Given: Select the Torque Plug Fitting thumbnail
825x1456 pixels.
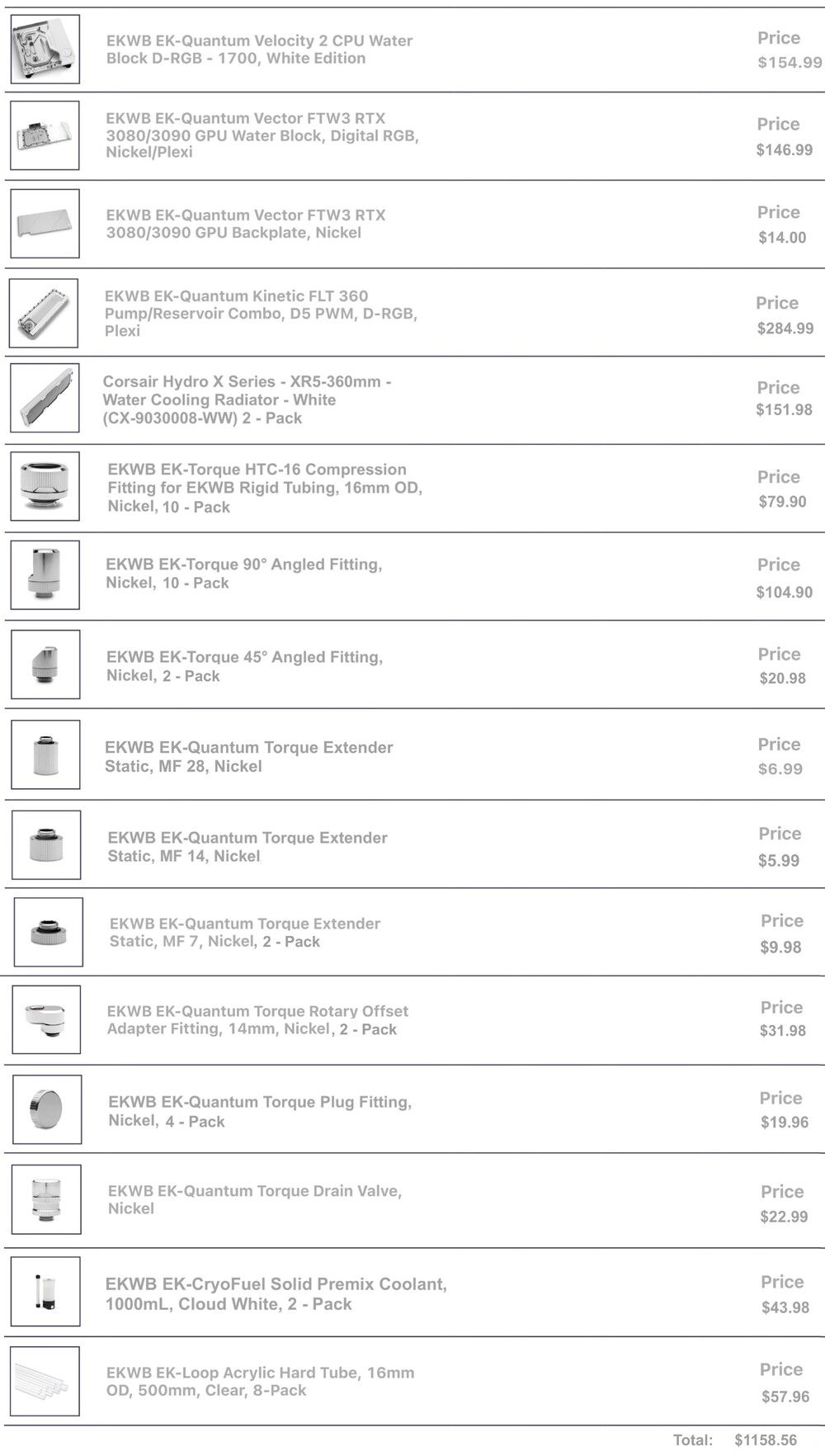Looking at the screenshot, I should [47, 1109].
